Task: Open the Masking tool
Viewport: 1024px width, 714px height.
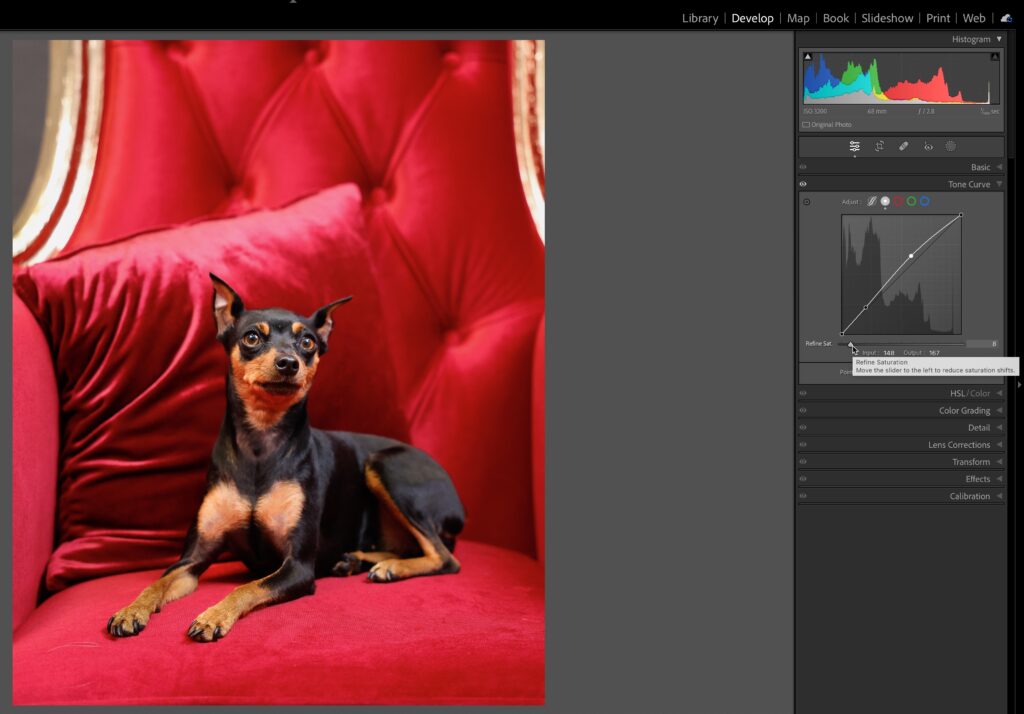Action: (x=951, y=146)
